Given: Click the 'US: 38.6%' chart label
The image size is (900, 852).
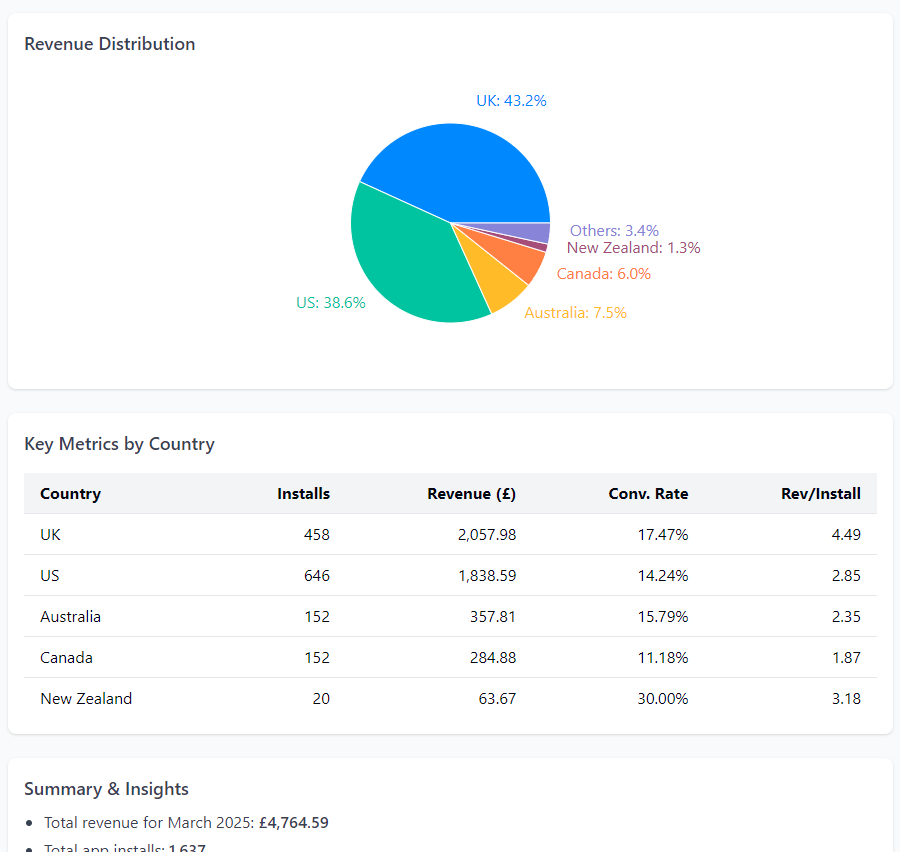Looking at the screenshot, I should (x=331, y=303).
